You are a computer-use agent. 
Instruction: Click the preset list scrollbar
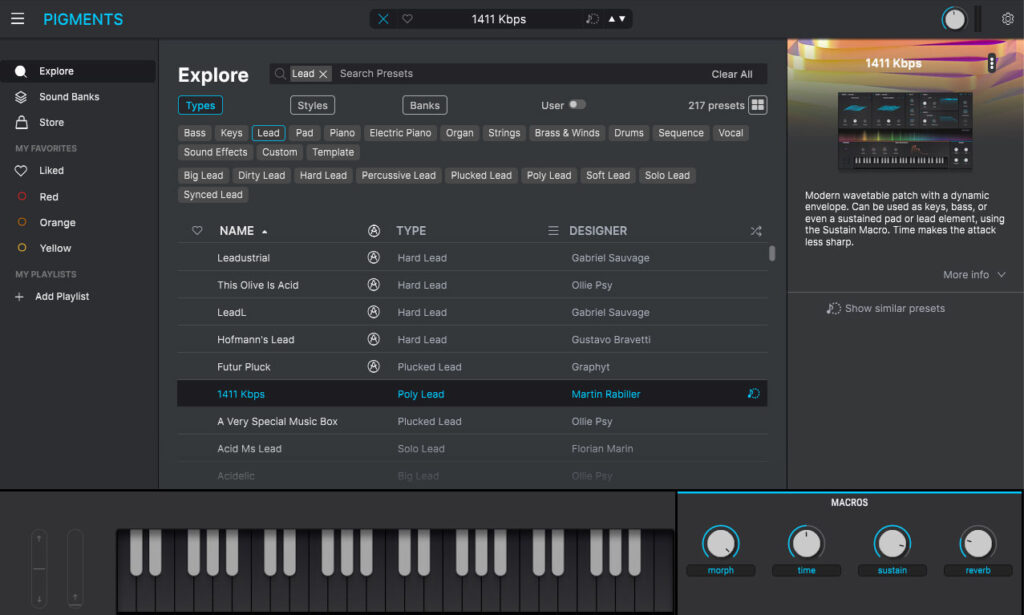click(772, 253)
